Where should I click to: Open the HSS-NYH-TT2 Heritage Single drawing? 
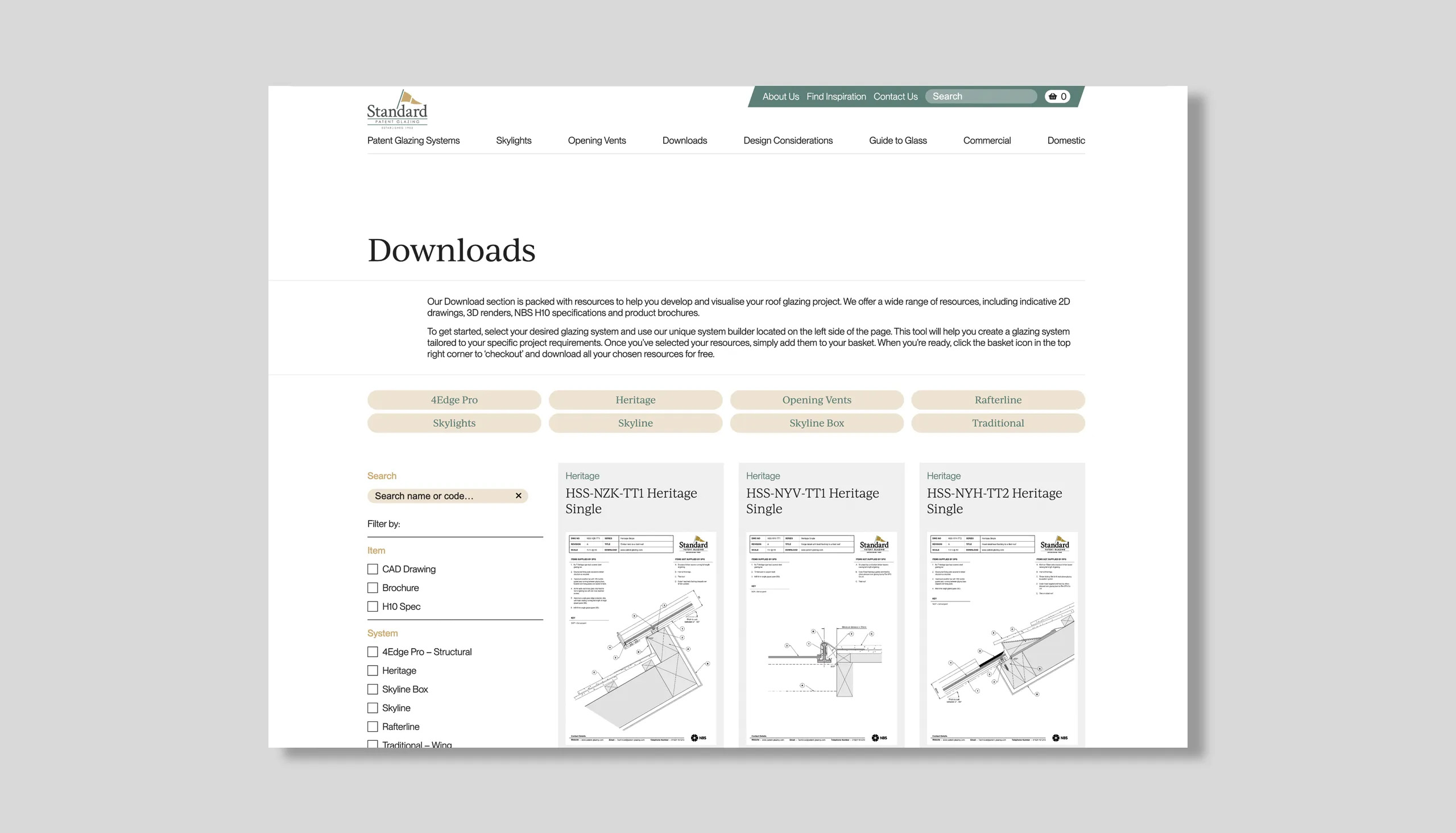1002,638
